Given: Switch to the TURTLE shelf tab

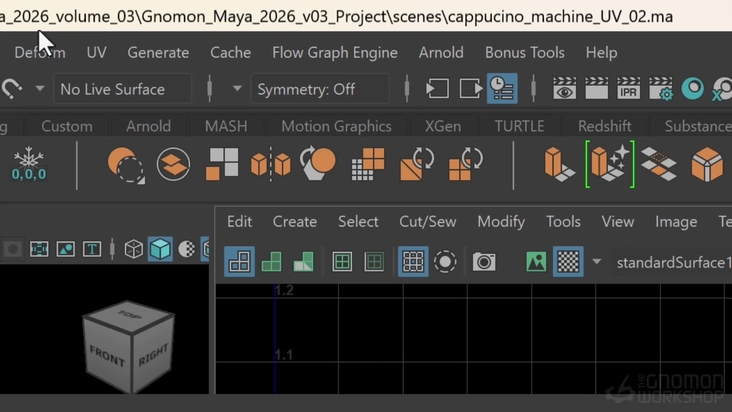Looking at the screenshot, I should point(519,126).
